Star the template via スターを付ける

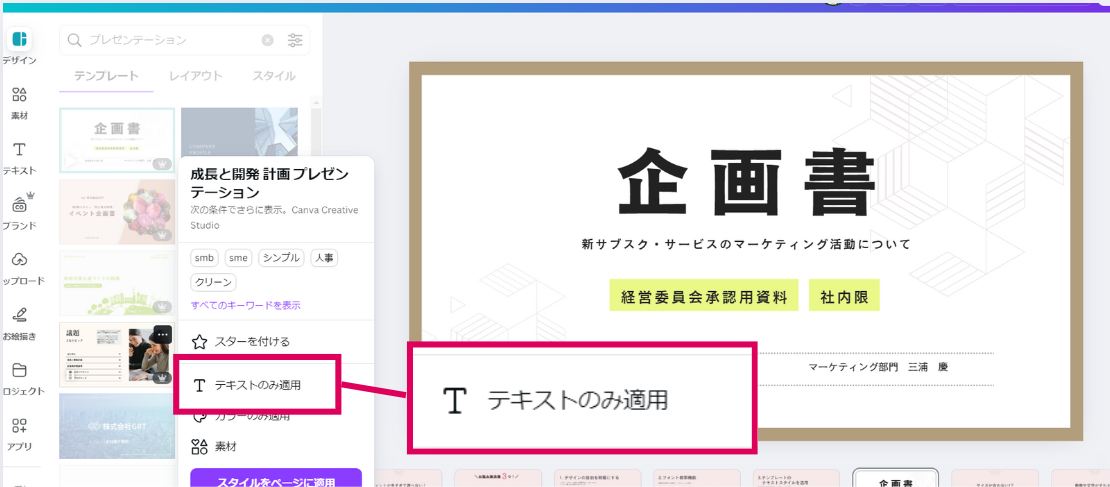(x=251, y=341)
